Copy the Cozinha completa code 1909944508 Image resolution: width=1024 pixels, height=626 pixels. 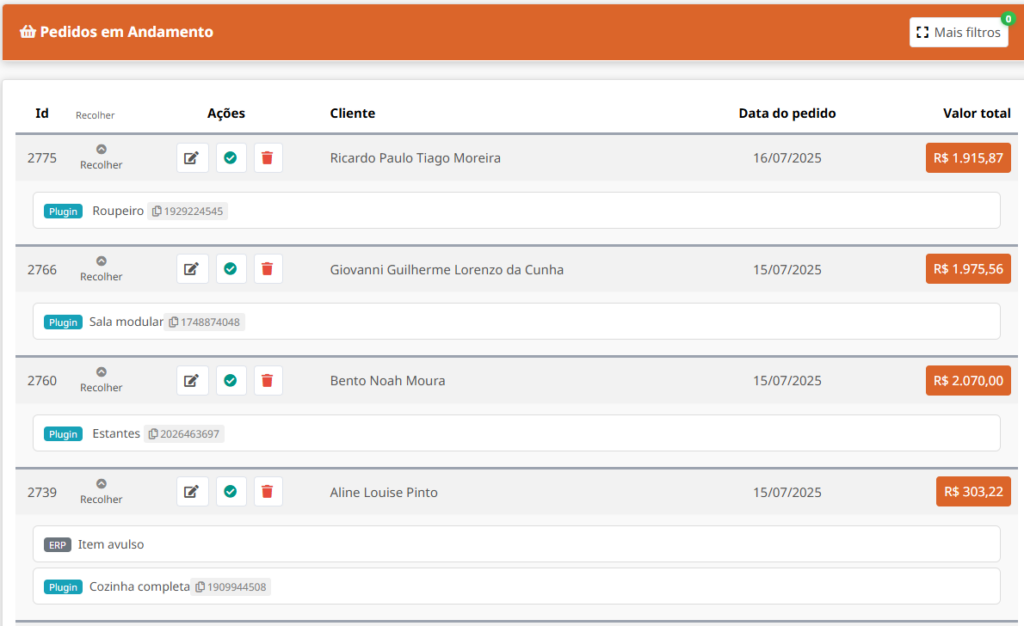tap(231, 587)
